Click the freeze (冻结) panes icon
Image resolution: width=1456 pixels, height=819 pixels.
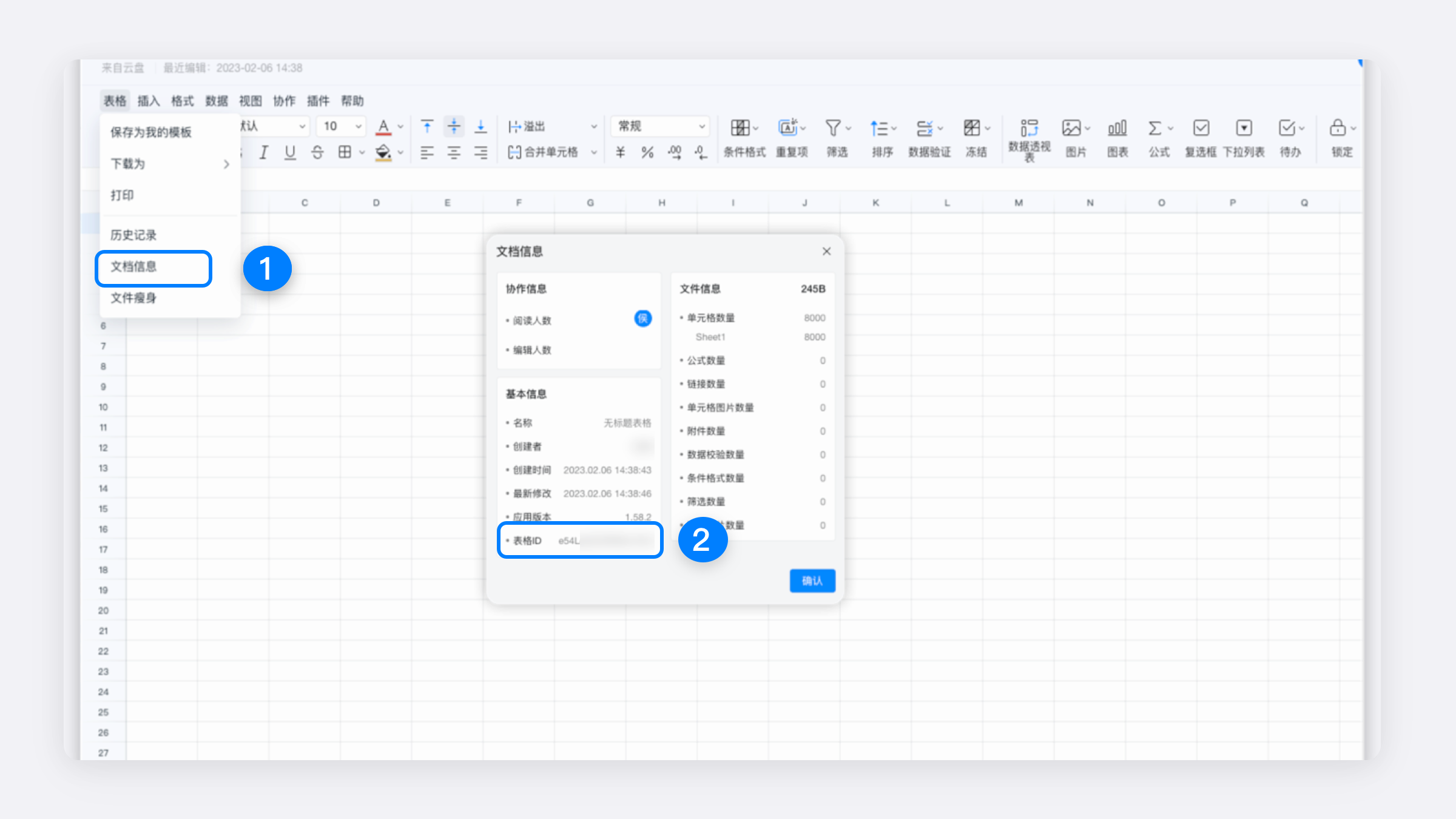tap(972, 129)
